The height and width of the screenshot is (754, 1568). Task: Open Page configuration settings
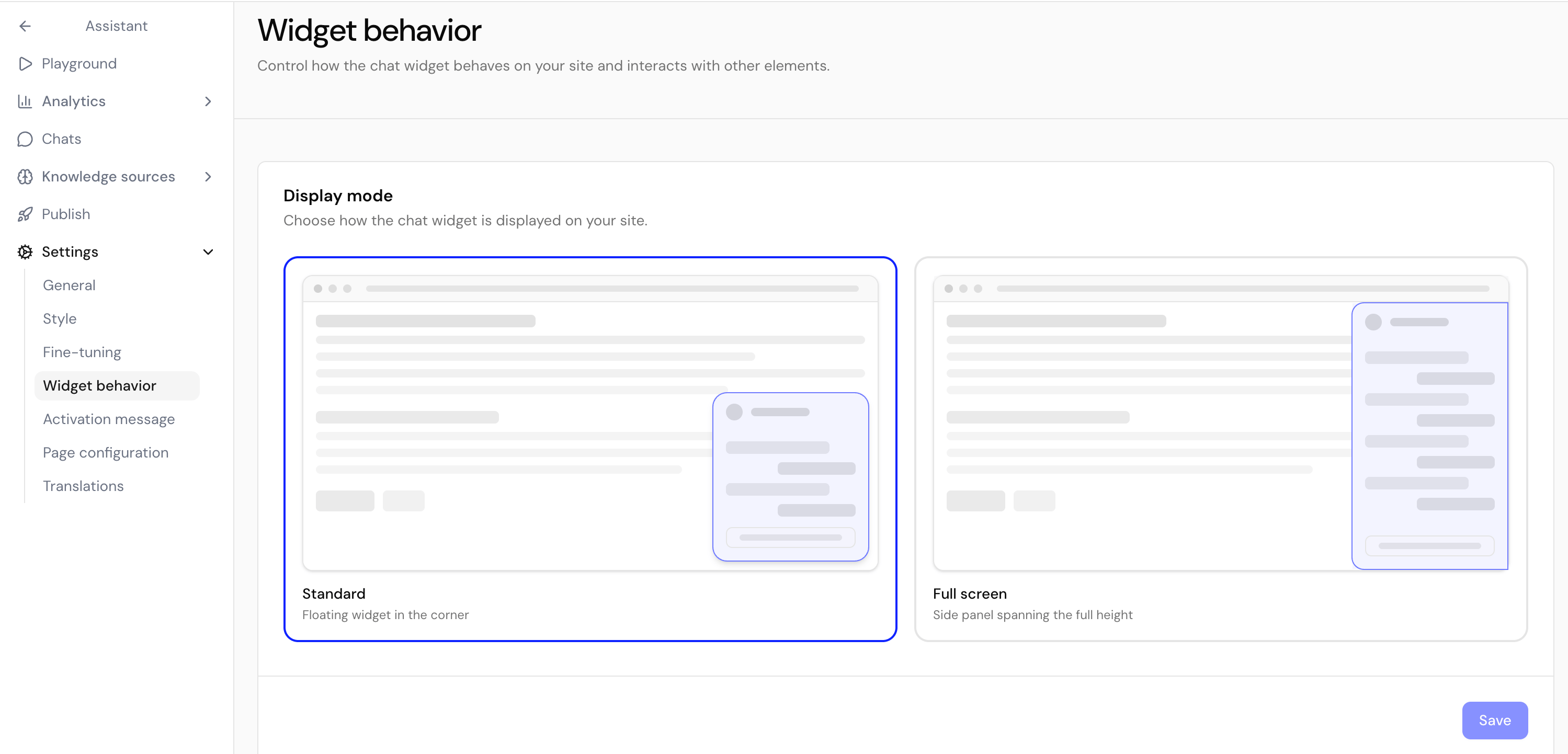106,453
